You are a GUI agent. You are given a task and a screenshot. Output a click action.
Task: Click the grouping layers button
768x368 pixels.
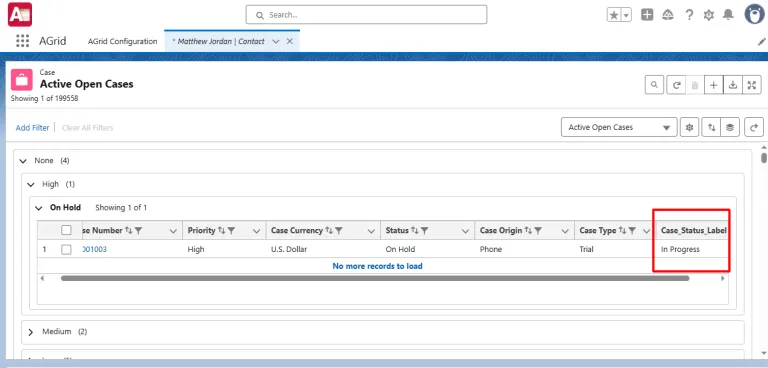tap(730, 127)
